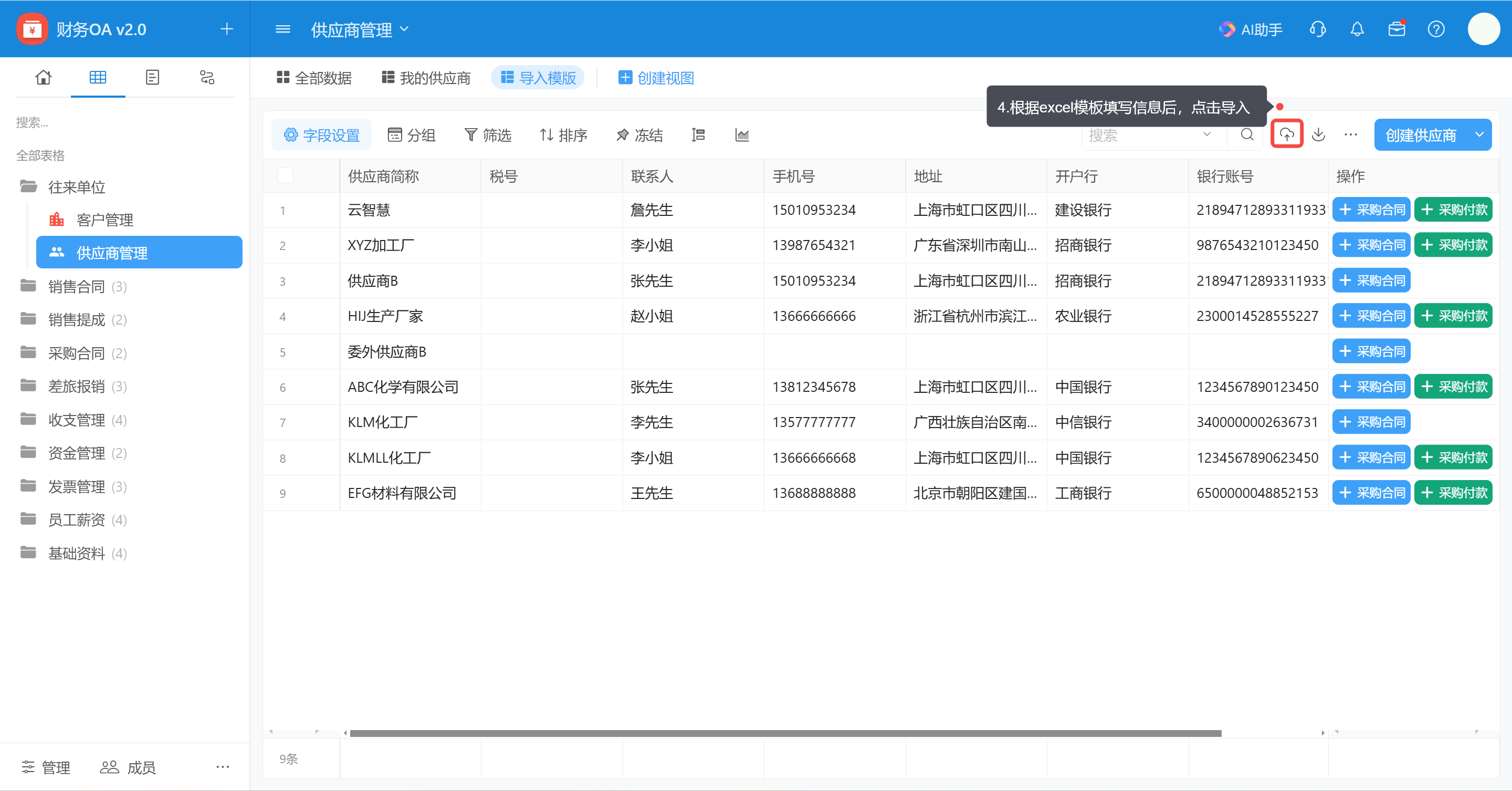Open the workflow icon in sidebar
Screen dimensions: 1512x791
207,77
